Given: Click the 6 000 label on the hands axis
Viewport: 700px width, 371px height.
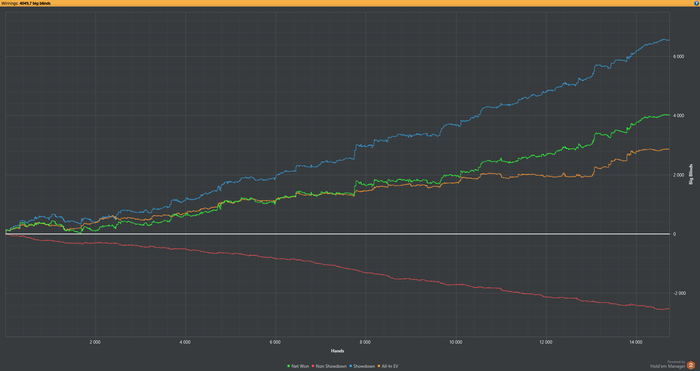Looking at the screenshot, I should coord(275,342).
